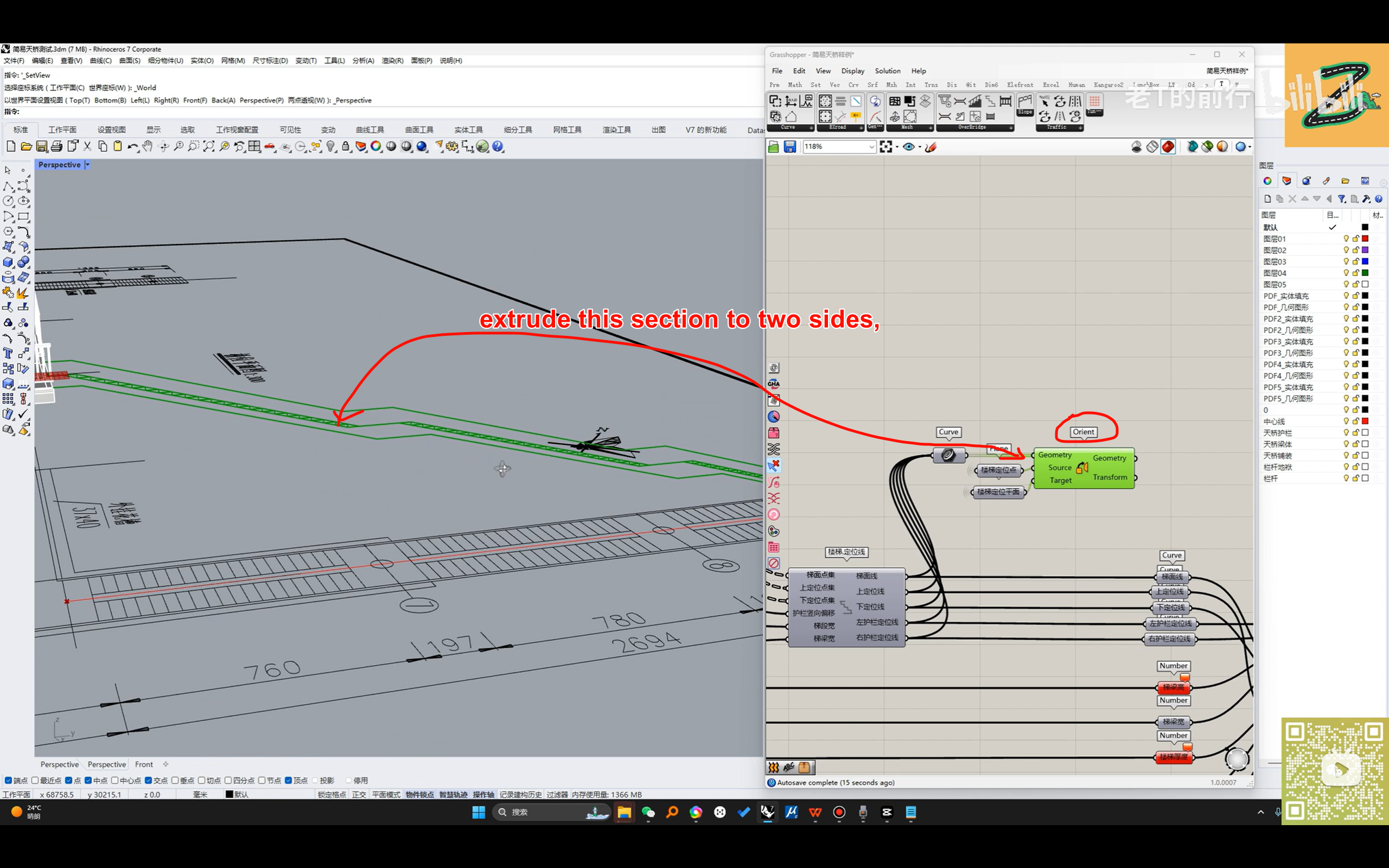Open the Grasshopper zoom percentage dropdown
1389x868 pixels.
[871, 147]
